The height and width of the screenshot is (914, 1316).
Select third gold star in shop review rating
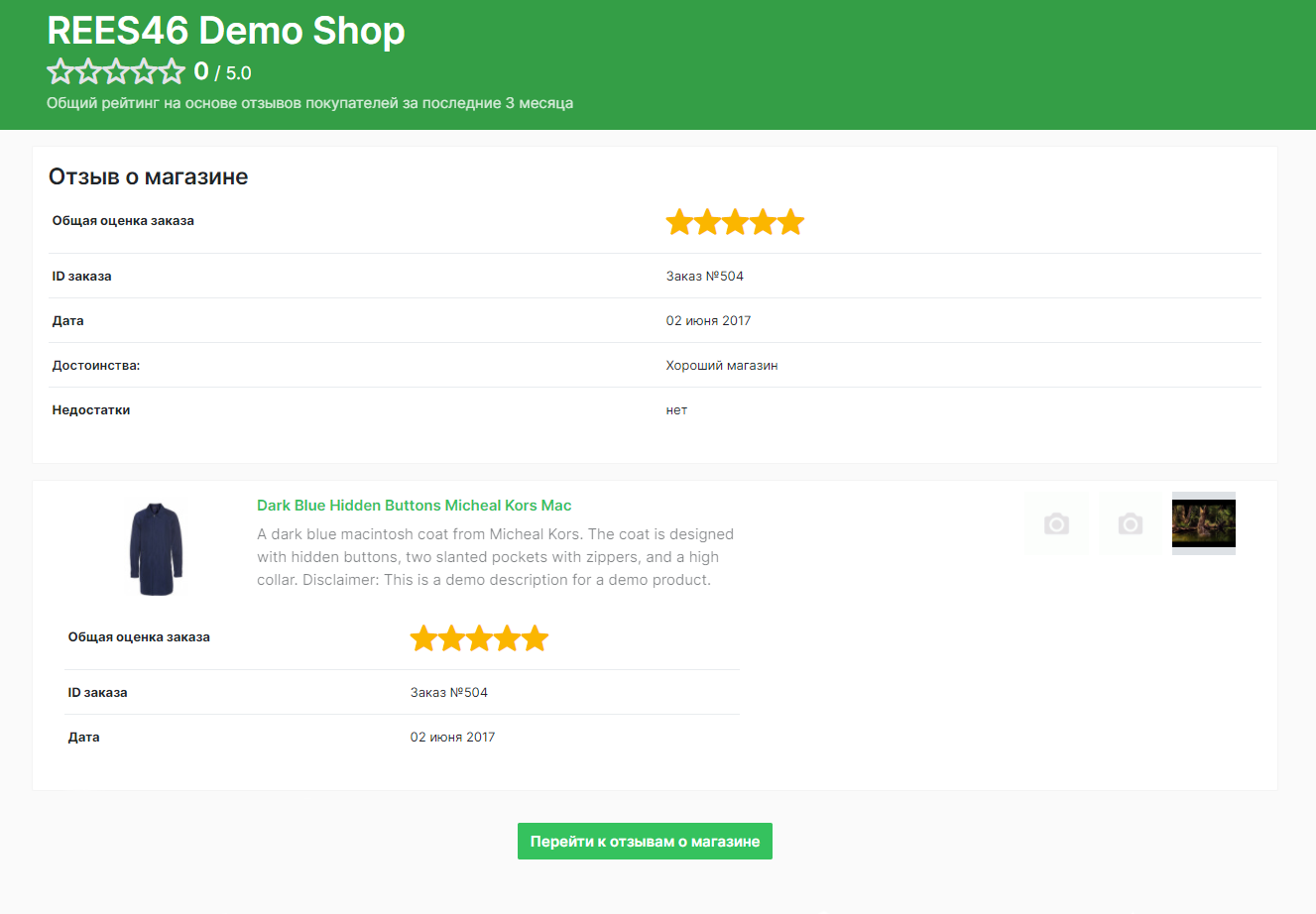(x=735, y=222)
